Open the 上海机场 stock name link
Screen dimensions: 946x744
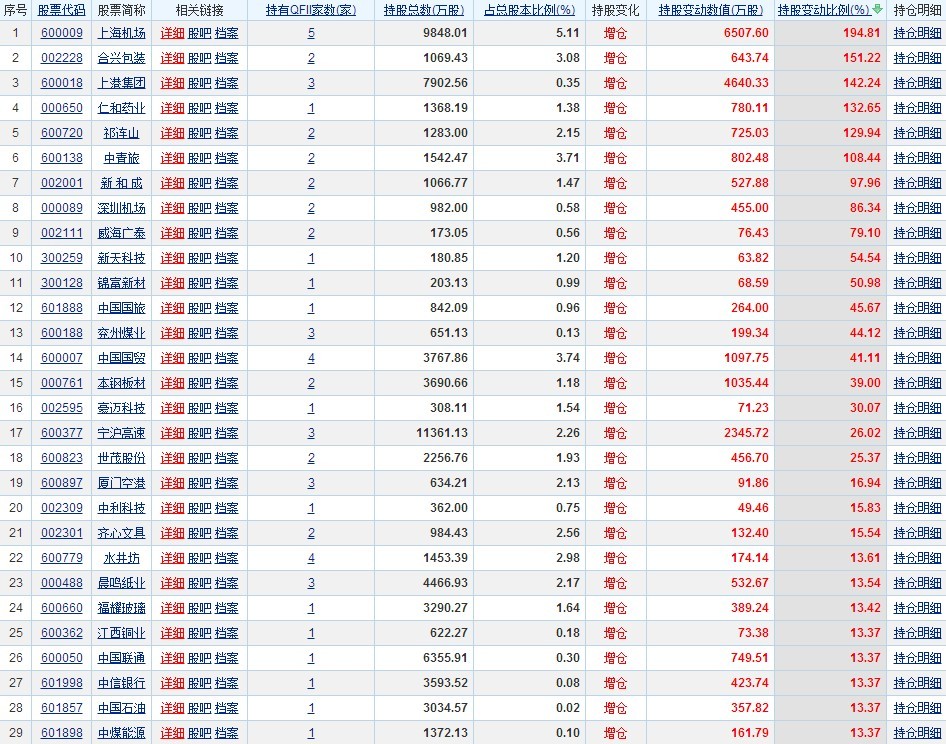pos(121,33)
